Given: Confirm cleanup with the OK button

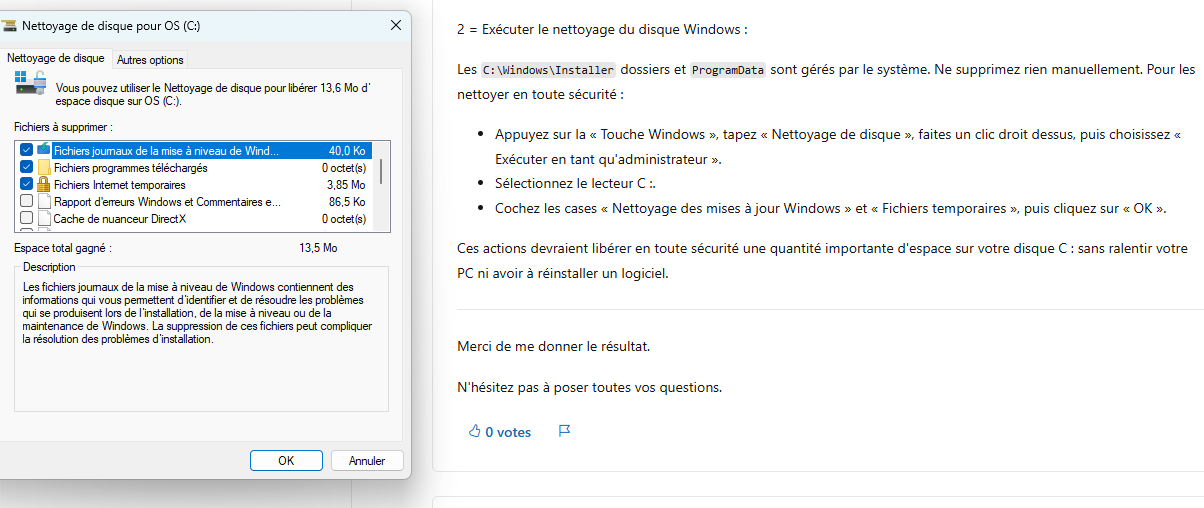Looking at the screenshot, I should [286, 461].
